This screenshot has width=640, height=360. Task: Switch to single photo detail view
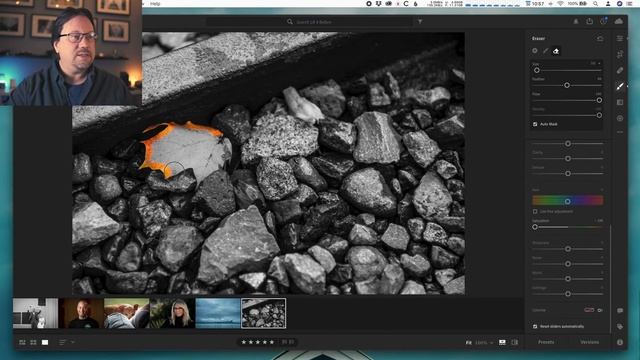pyautogui.click(x=45, y=342)
